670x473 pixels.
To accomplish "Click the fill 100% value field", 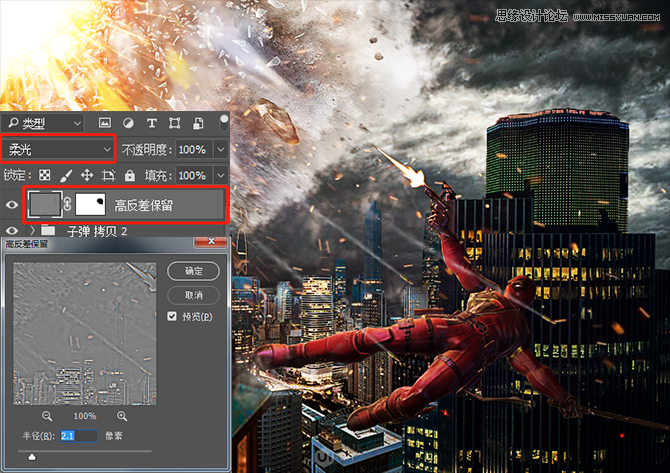I will (193, 175).
